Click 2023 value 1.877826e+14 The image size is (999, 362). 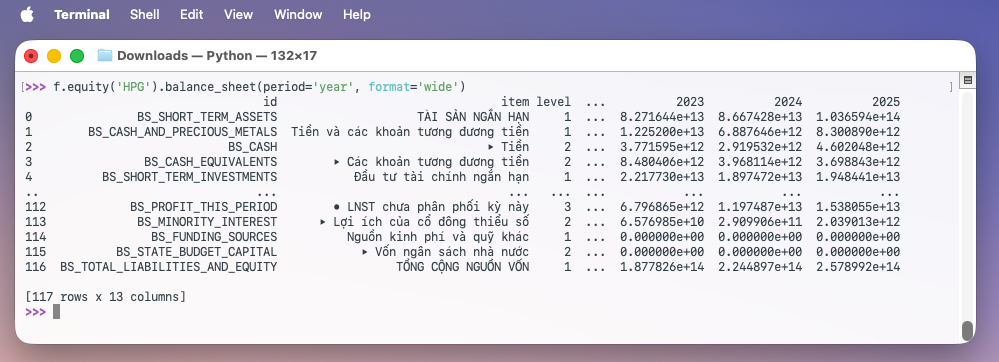(x=662, y=267)
